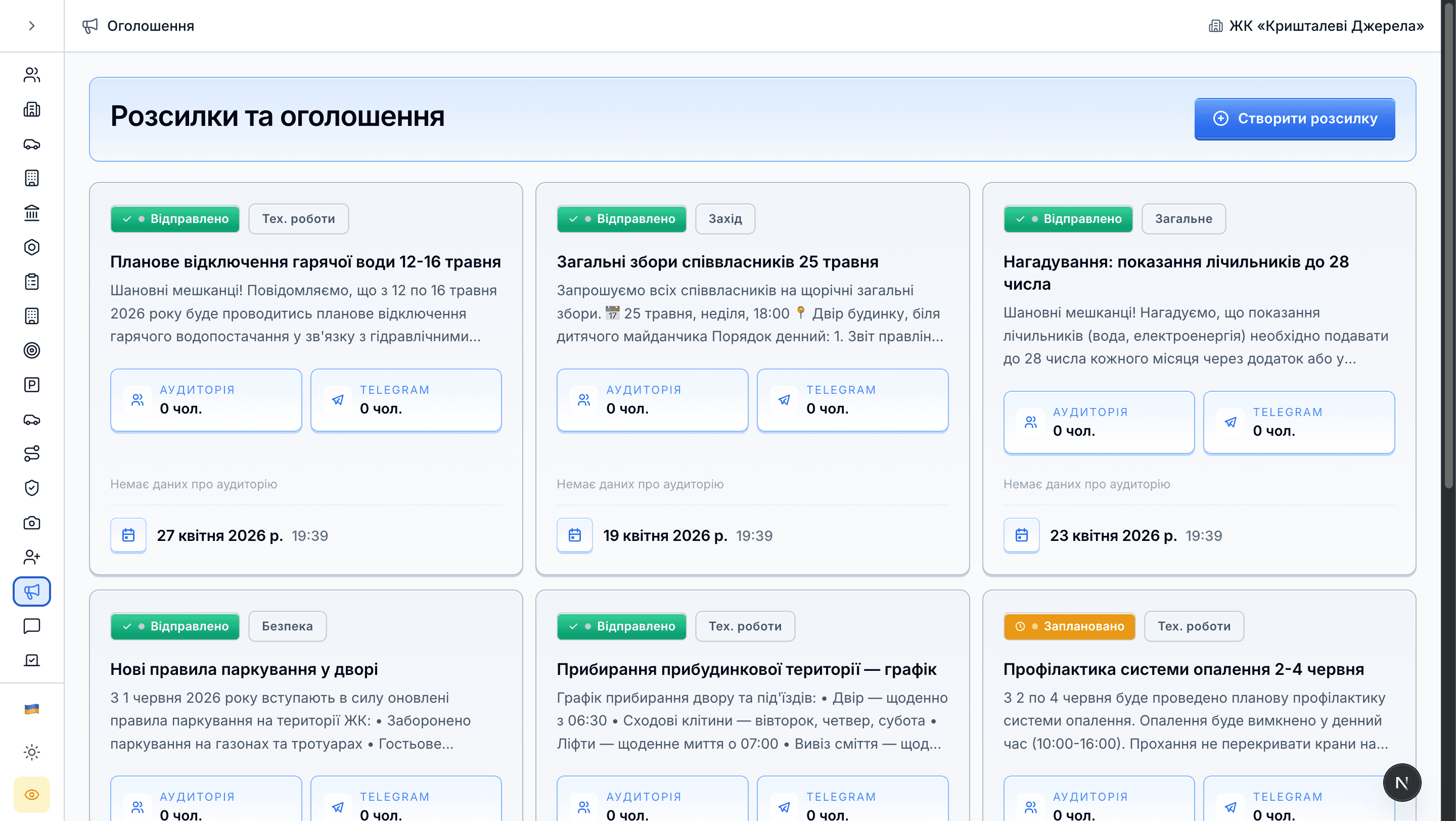The height and width of the screenshot is (821, 1456).
Task: Switch language via the Ukrainian flag icon
Action: (x=32, y=709)
